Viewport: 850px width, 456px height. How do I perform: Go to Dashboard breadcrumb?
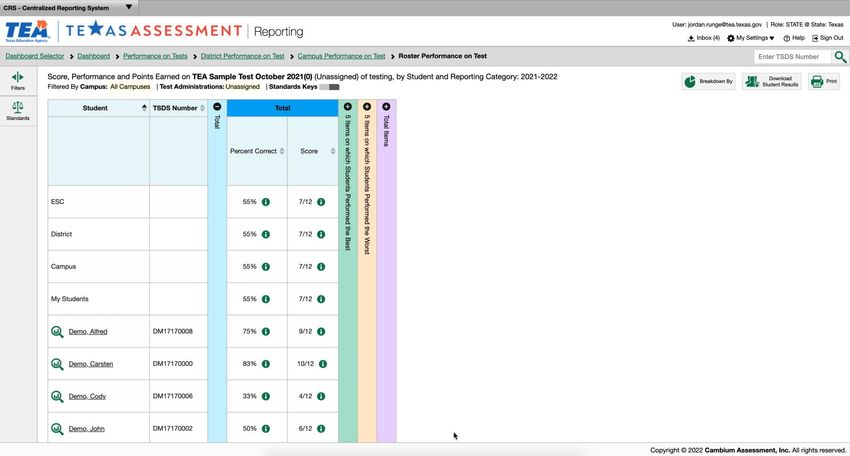click(x=93, y=56)
